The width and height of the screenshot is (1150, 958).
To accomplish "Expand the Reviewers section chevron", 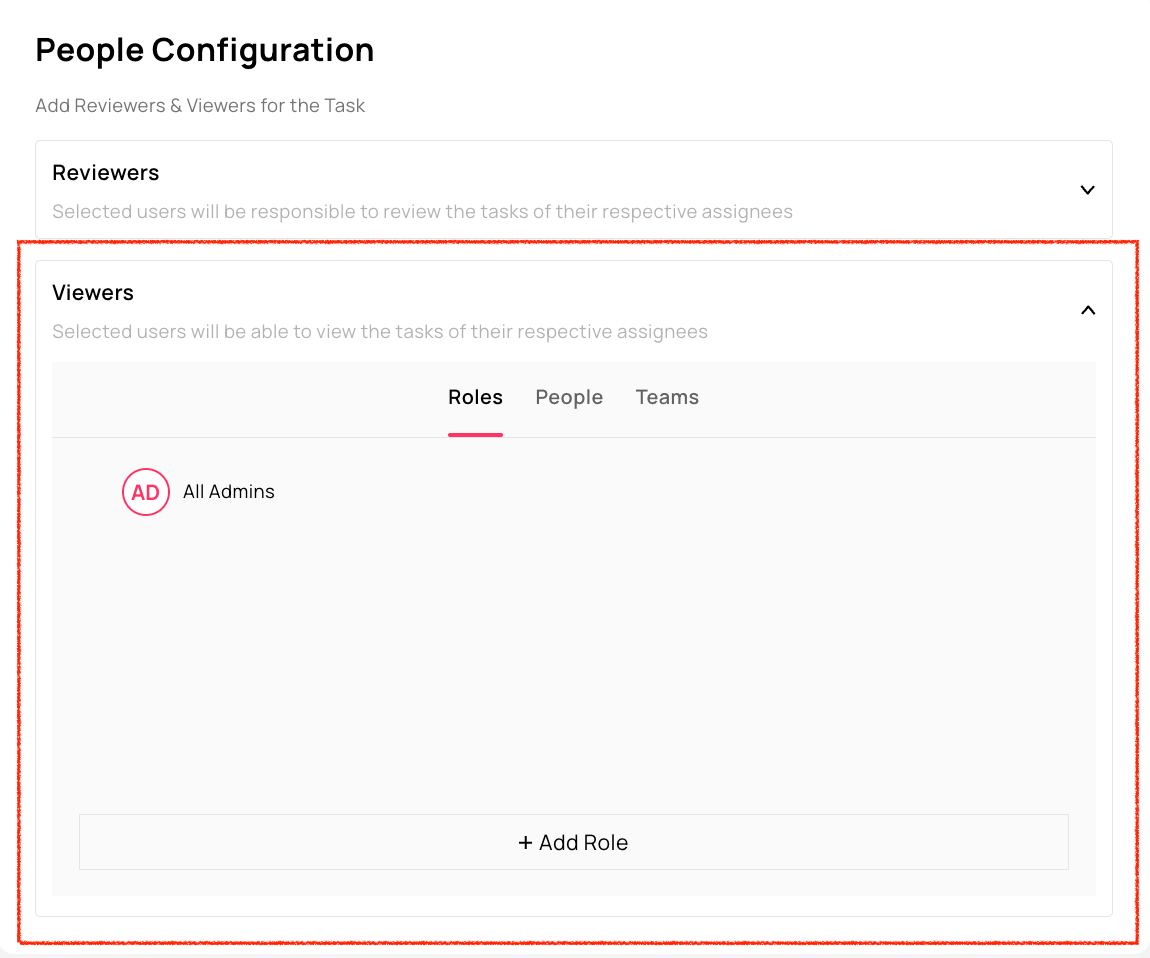I will (x=1088, y=190).
